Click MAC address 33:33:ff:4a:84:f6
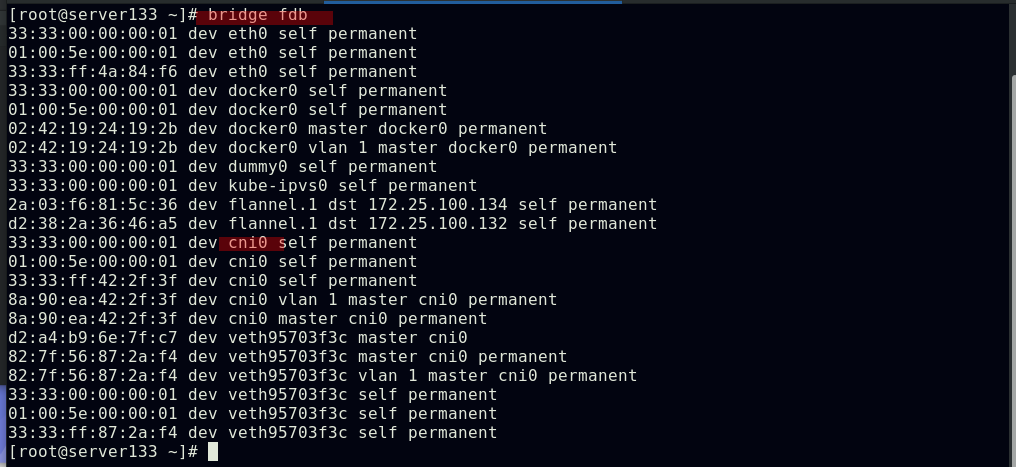Image resolution: width=1016 pixels, height=467 pixels. click(x=92, y=72)
